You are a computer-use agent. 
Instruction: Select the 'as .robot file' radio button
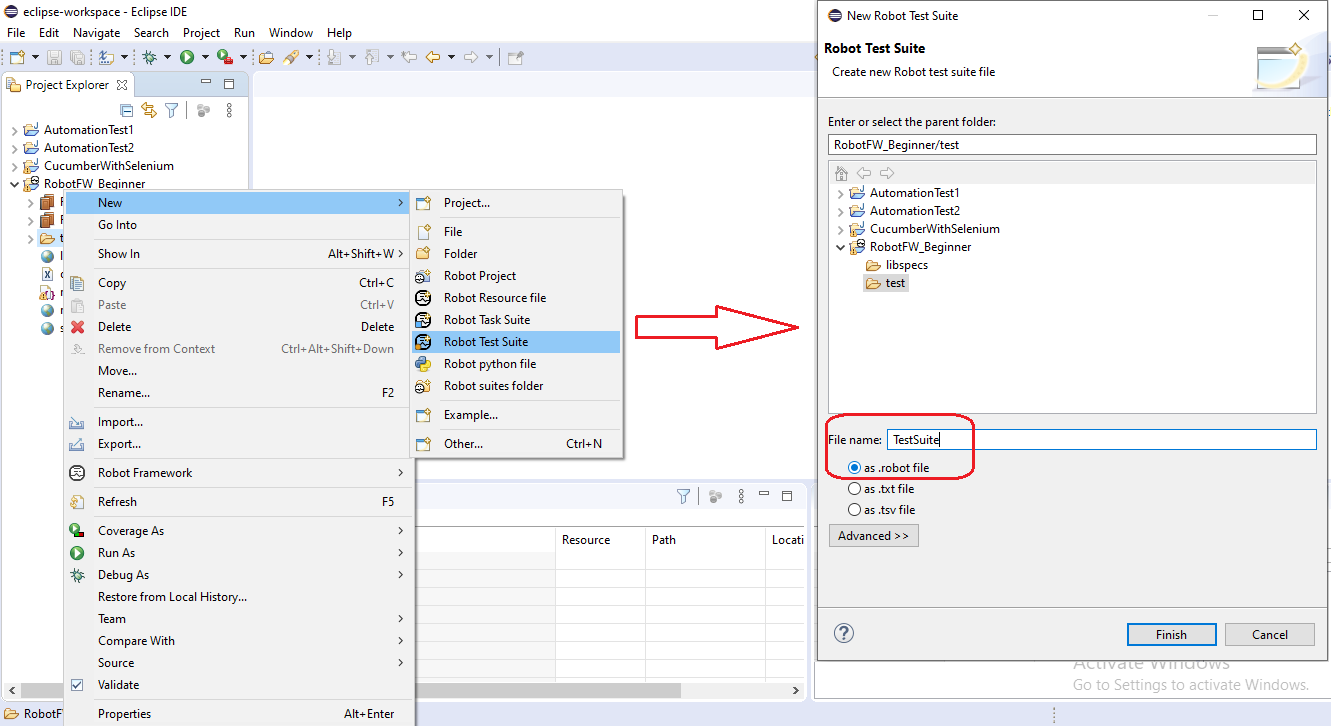tap(854, 468)
